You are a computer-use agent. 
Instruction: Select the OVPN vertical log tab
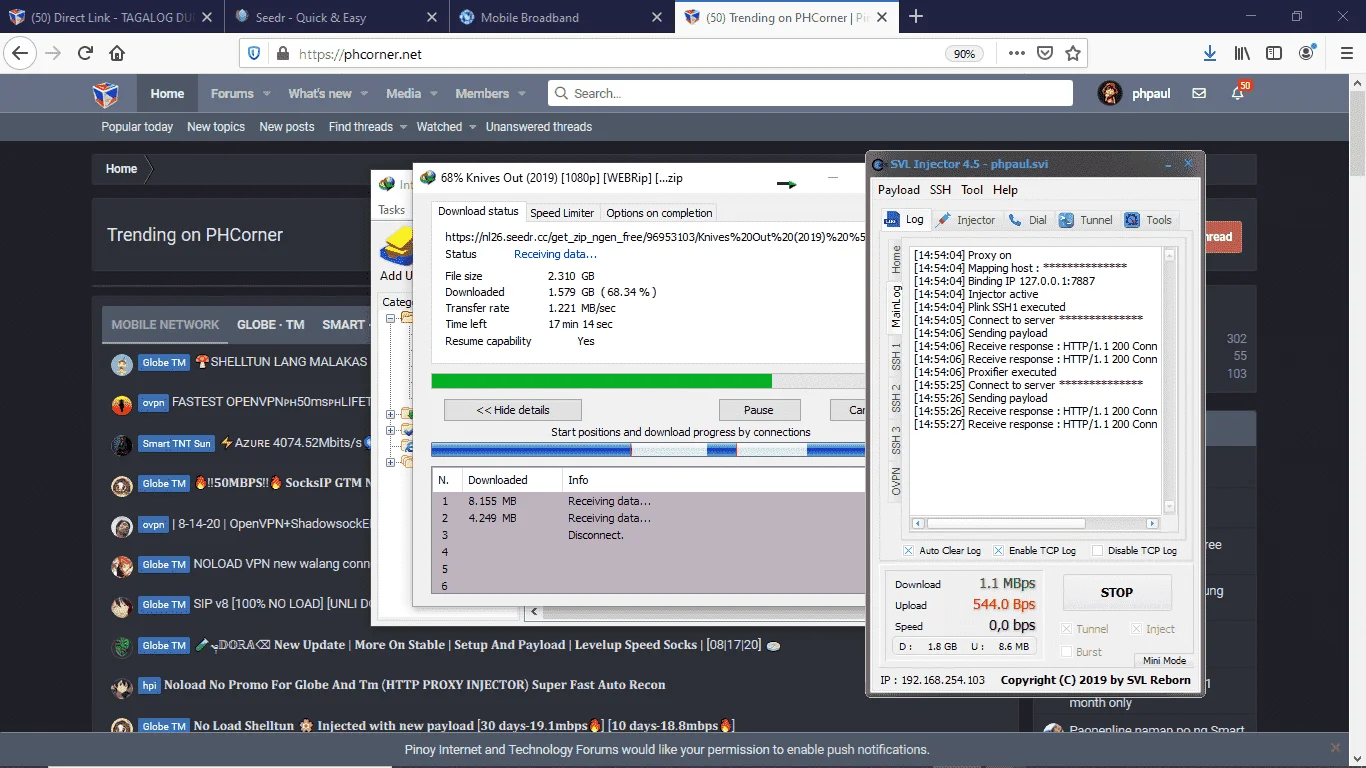pos(896,481)
